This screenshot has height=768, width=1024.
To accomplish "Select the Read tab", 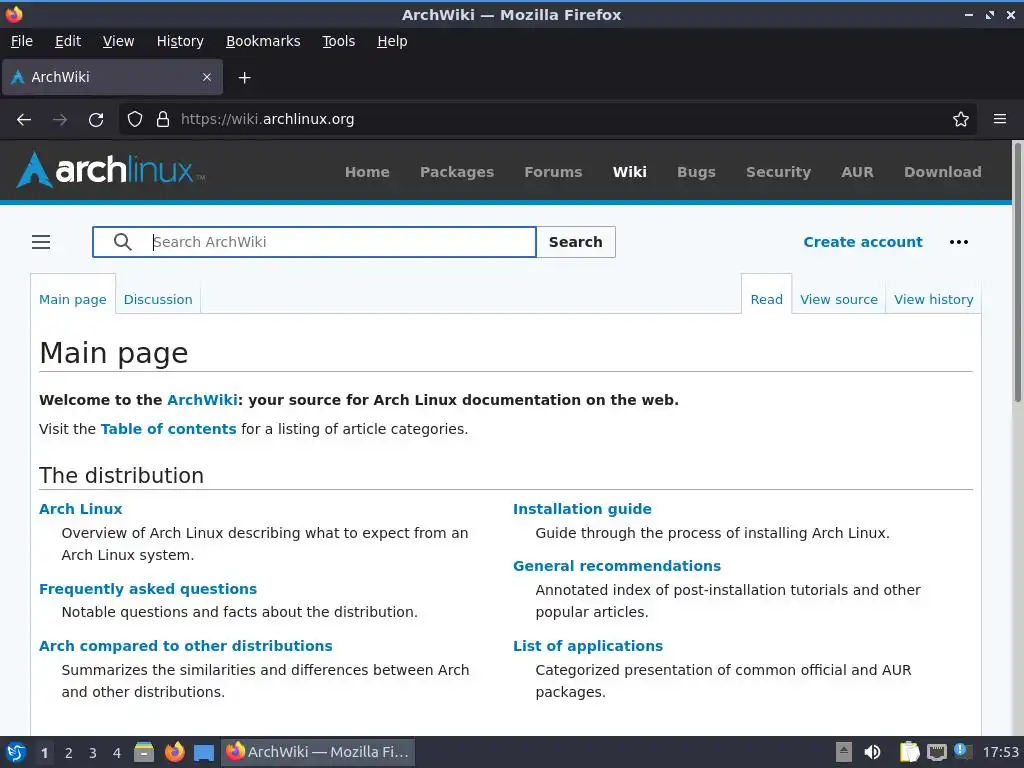I will tap(766, 300).
